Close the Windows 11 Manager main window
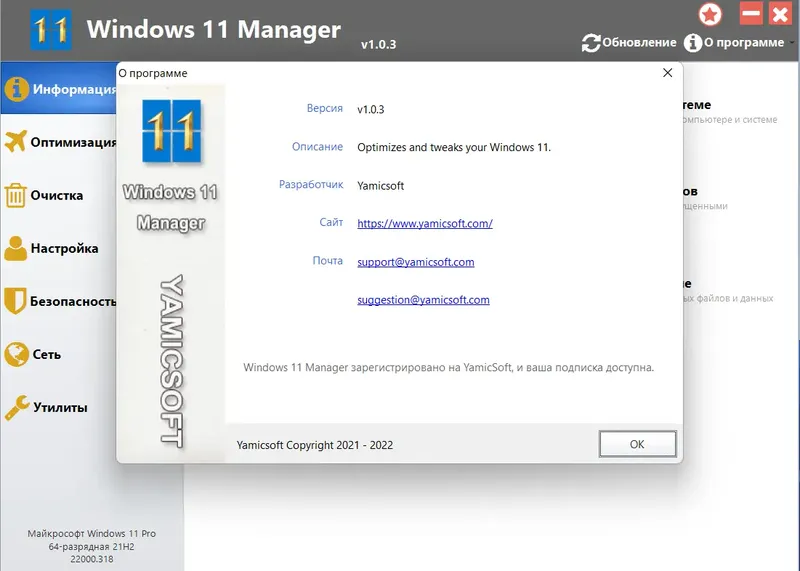Viewport: 800px width, 571px height. coord(780,14)
